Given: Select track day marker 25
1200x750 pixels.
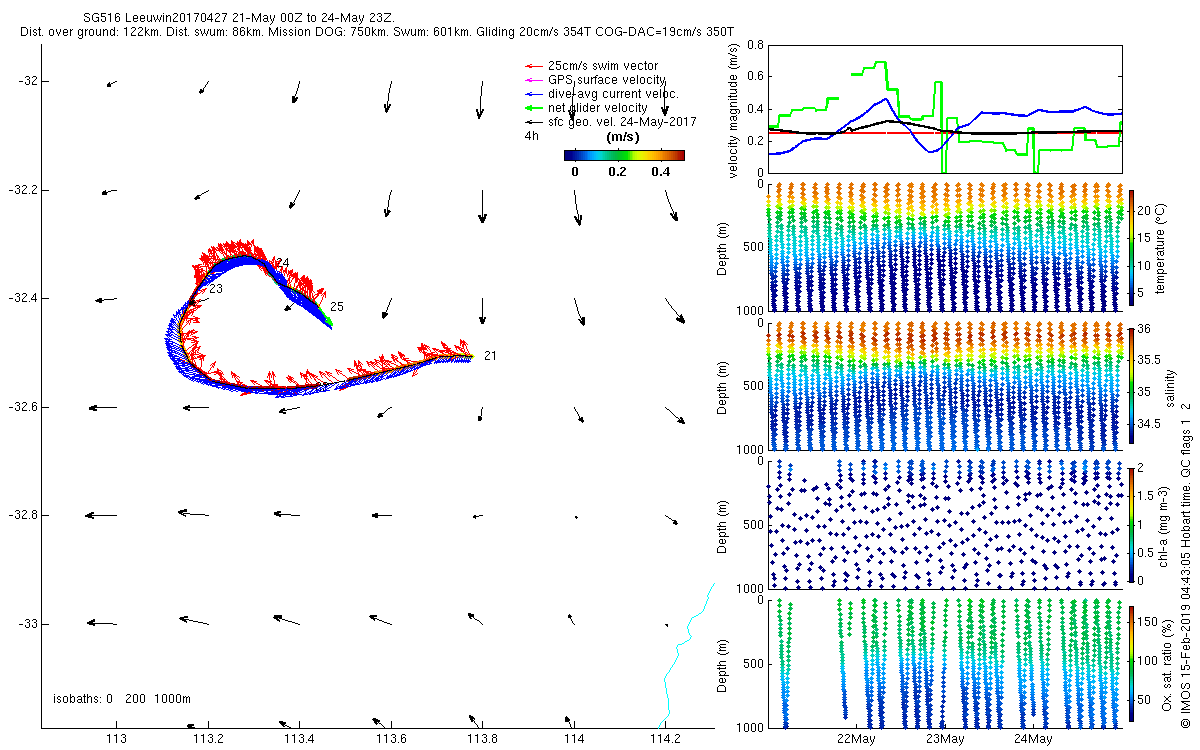Looking at the screenshot, I should (x=337, y=306).
